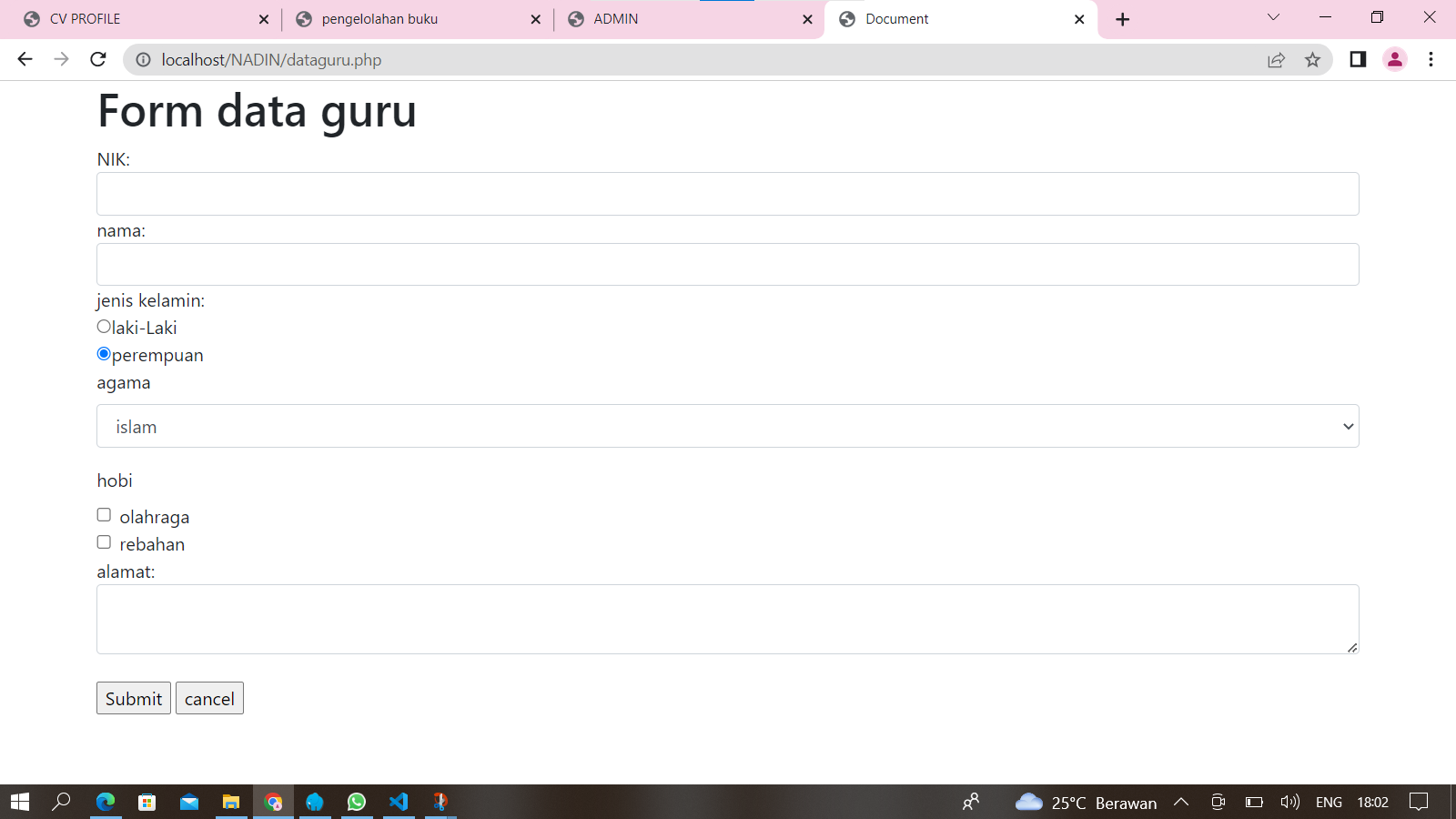The height and width of the screenshot is (819, 1456).
Task: Open the Chrome profile avatar
Action: coord(1394,59)
